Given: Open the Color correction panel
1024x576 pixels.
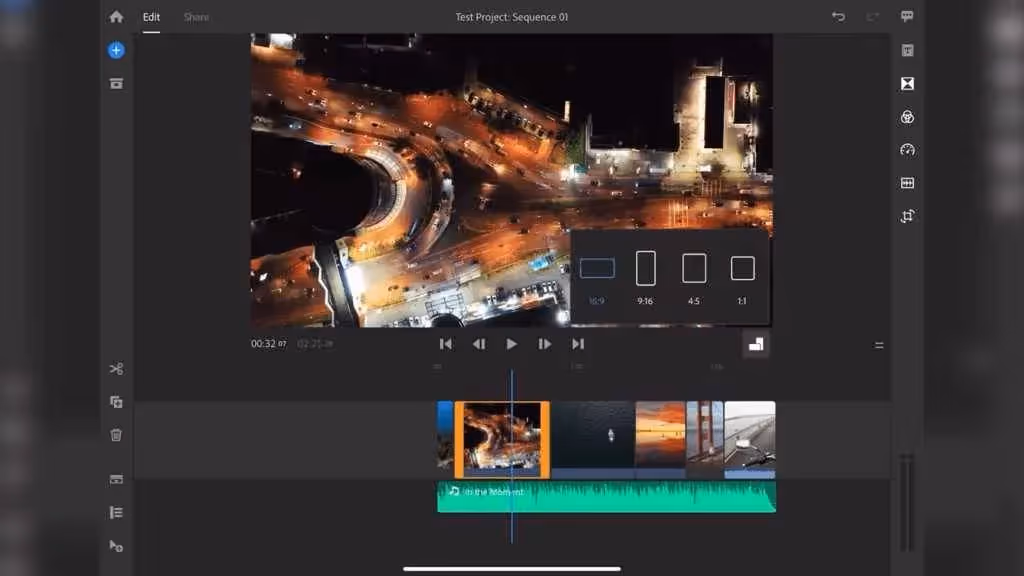Looking at the screenshot, I should (x=906, y=117).
